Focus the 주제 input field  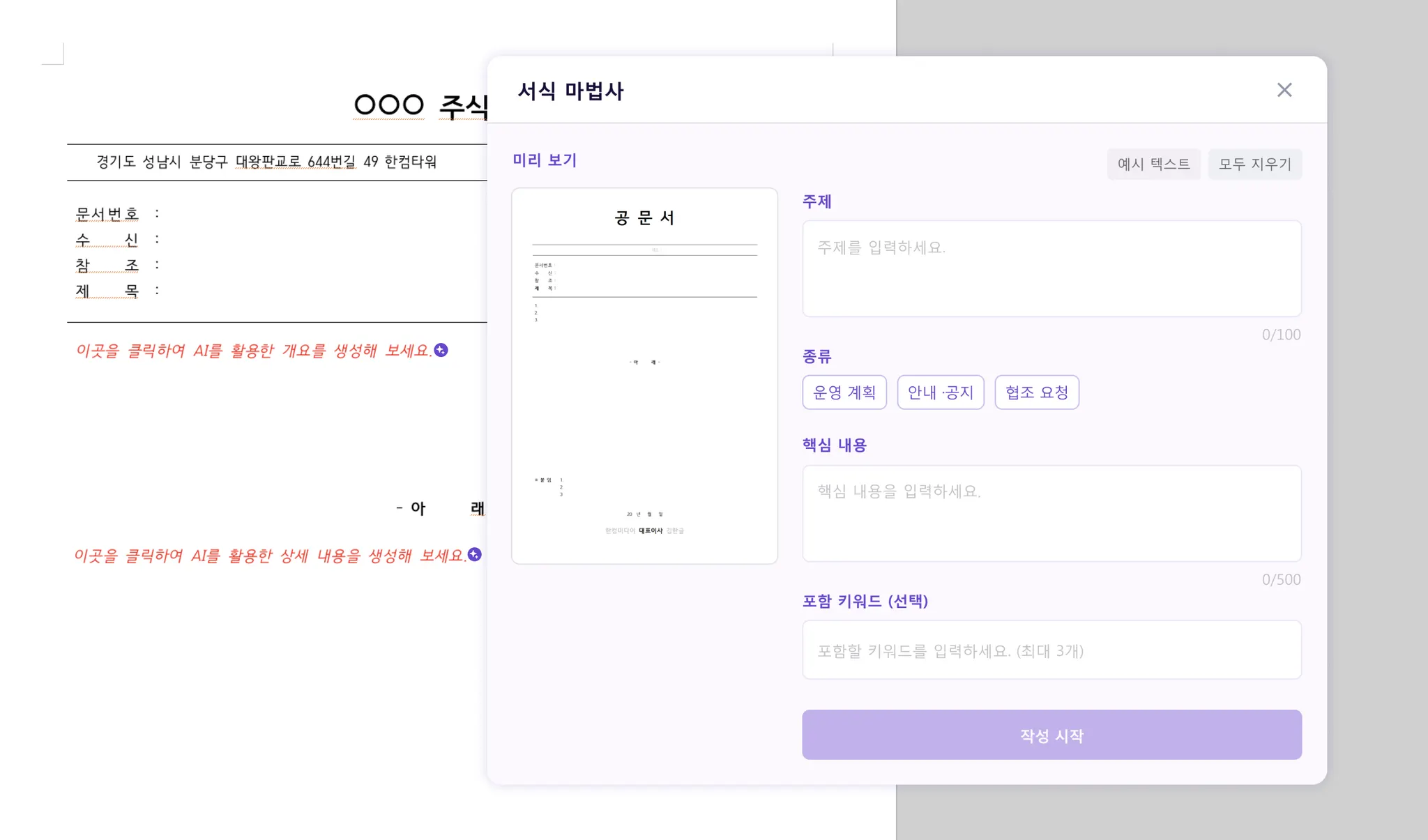(1051, 268)
